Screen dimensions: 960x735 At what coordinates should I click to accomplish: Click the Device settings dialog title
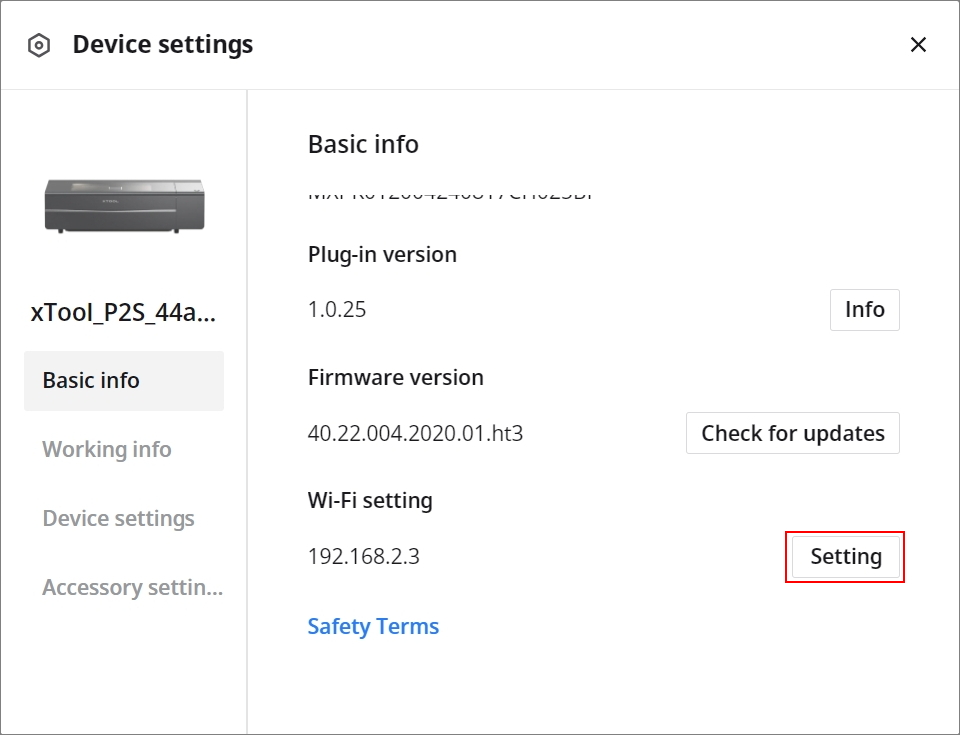click(x=162, y=45)
